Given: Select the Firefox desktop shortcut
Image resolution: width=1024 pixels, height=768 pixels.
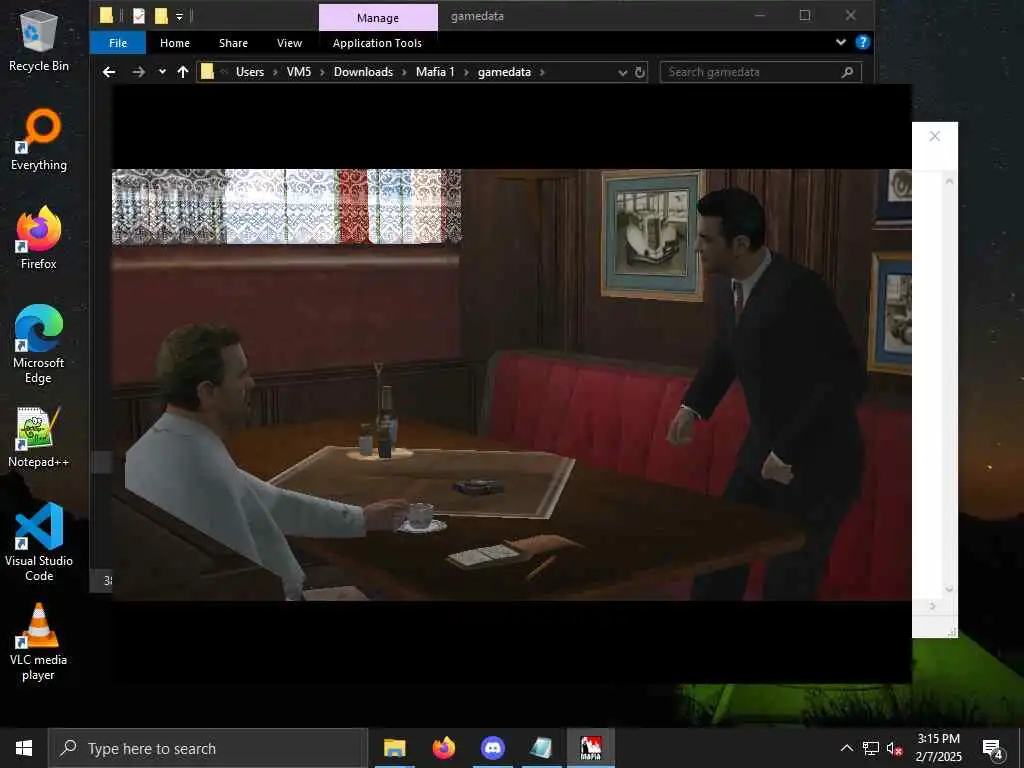Looking at the screenshot, I should point(39,238).
